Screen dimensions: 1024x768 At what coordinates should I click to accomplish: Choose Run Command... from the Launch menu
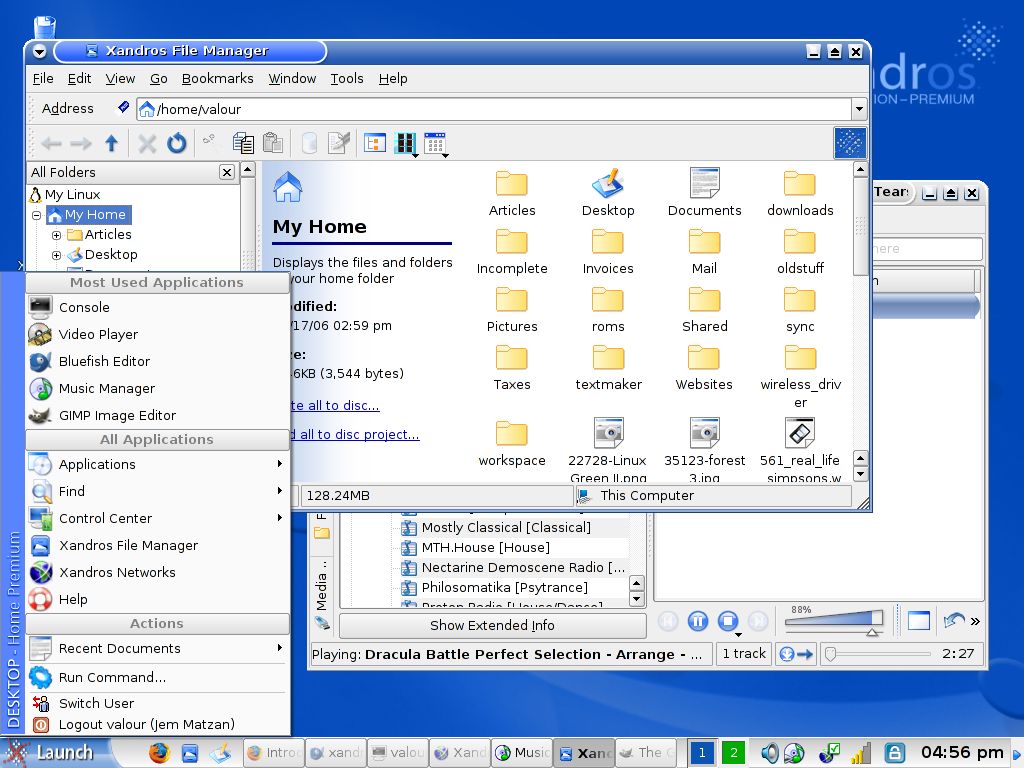pos(157,677)
